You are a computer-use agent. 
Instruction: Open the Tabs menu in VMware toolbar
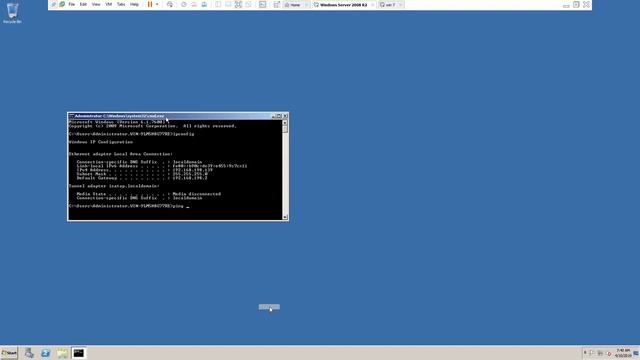(x=121, y=4)
